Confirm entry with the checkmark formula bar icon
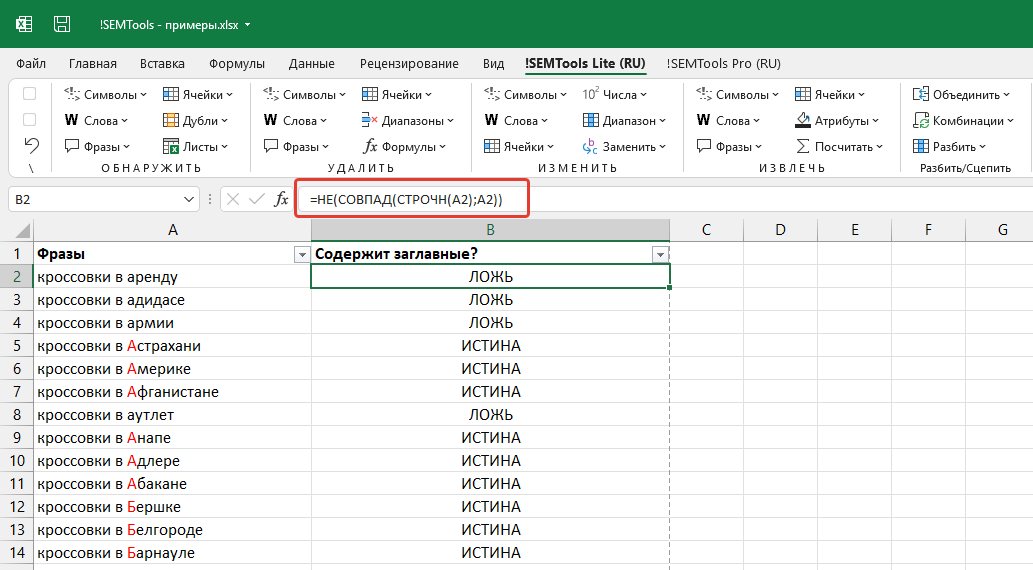This screenshot has height=570, width=1033. click(x=257, y=199)
